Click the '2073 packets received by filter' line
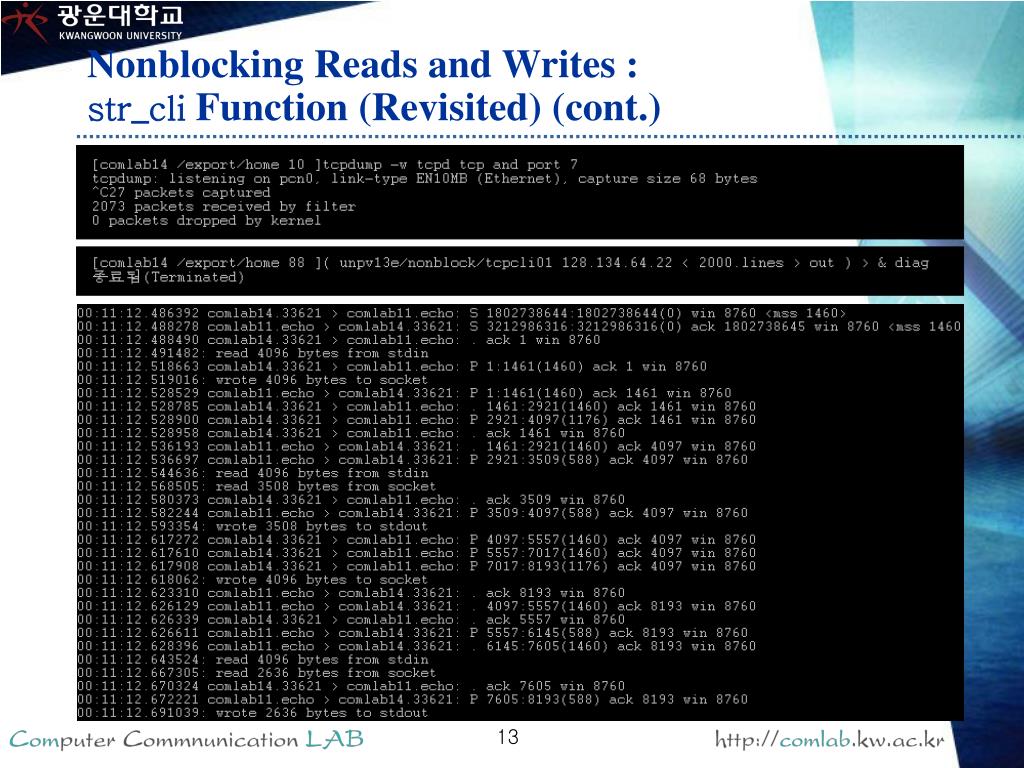This screenshot has width=1024, height=768. click(x=224, y=206)
